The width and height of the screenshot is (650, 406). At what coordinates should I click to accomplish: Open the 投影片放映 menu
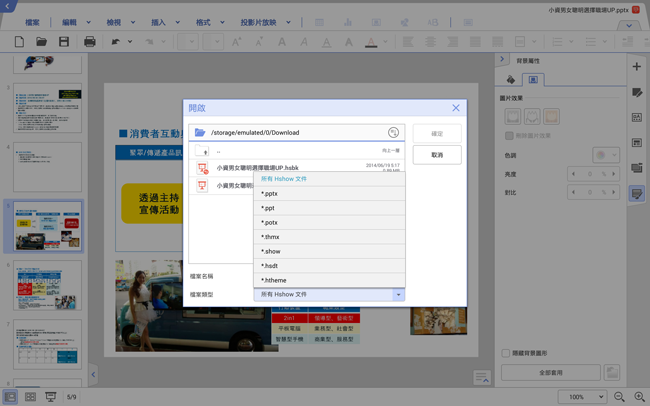258,22
